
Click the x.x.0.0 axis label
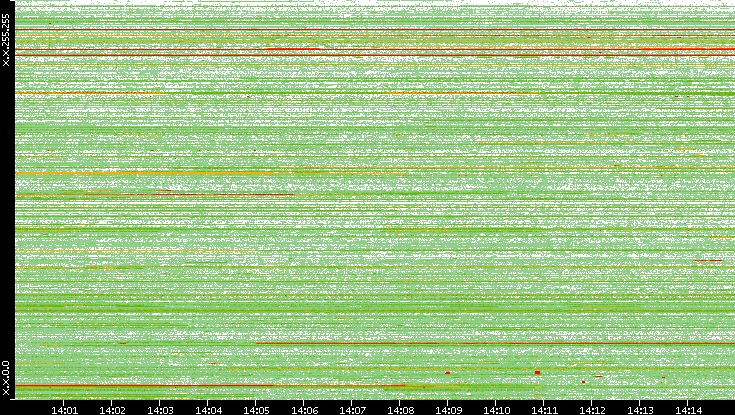pyautogui.click(x=6, y=378)
